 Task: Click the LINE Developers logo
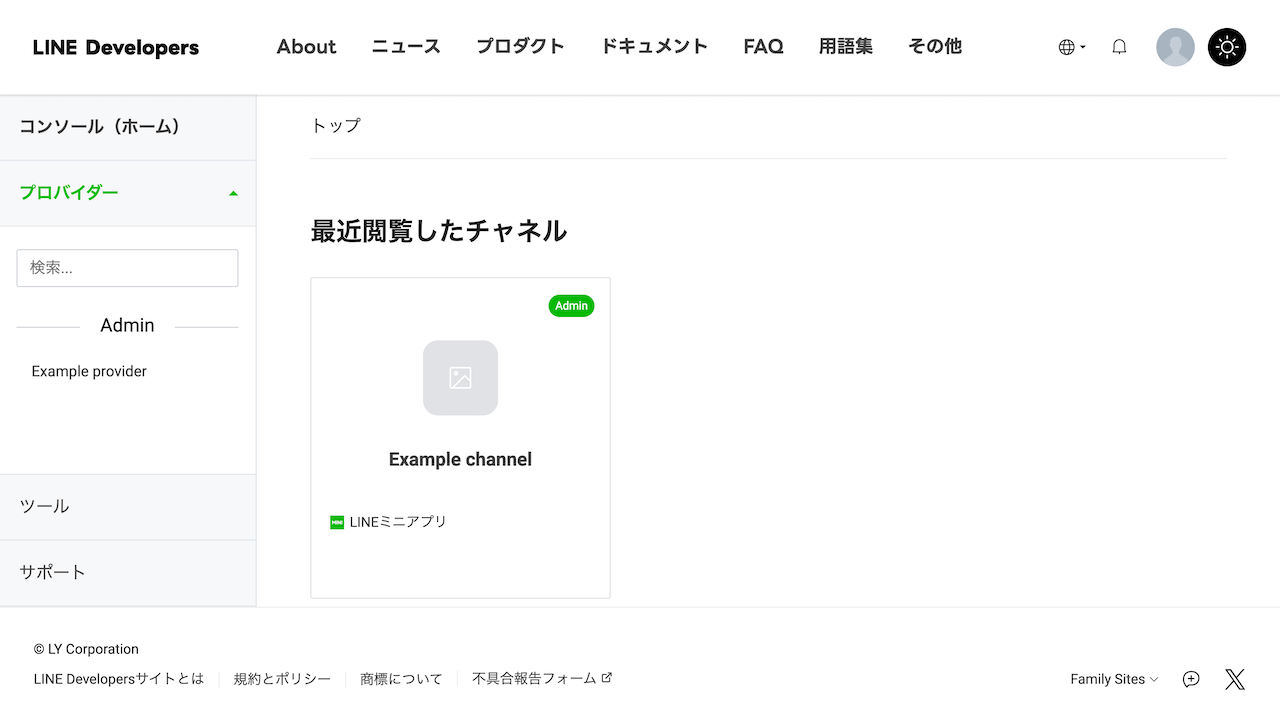pyautogui.click(x=115, y=46)
